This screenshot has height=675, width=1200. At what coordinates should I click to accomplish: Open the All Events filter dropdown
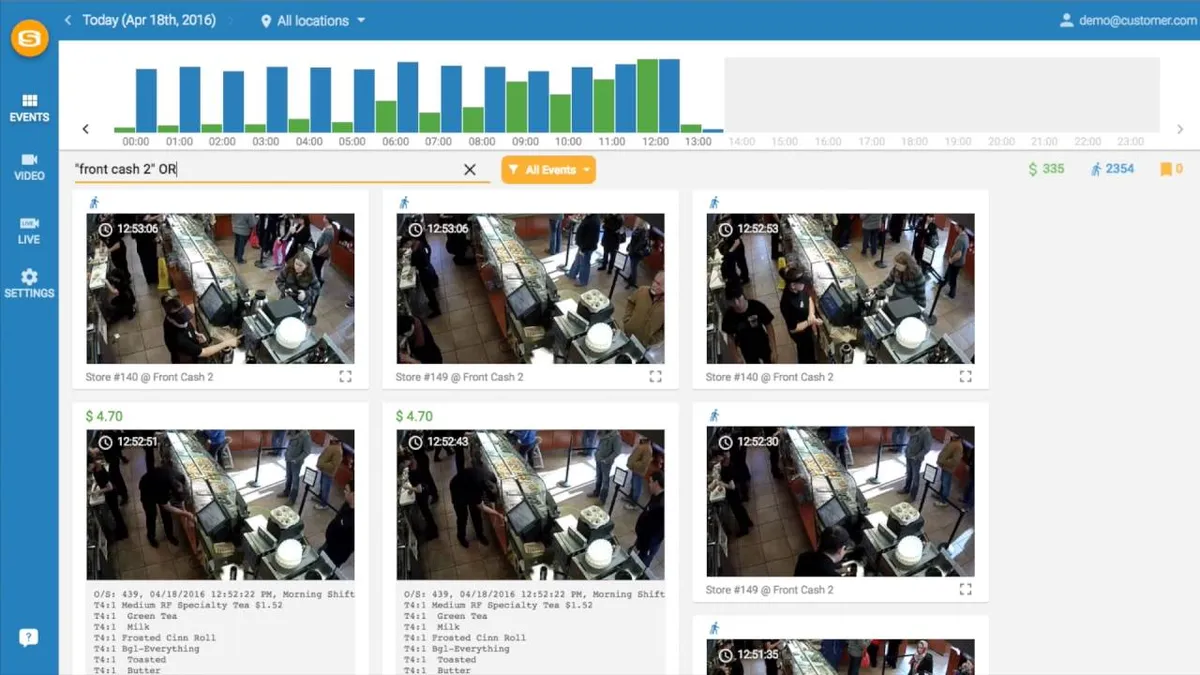[x=548, y=170]
